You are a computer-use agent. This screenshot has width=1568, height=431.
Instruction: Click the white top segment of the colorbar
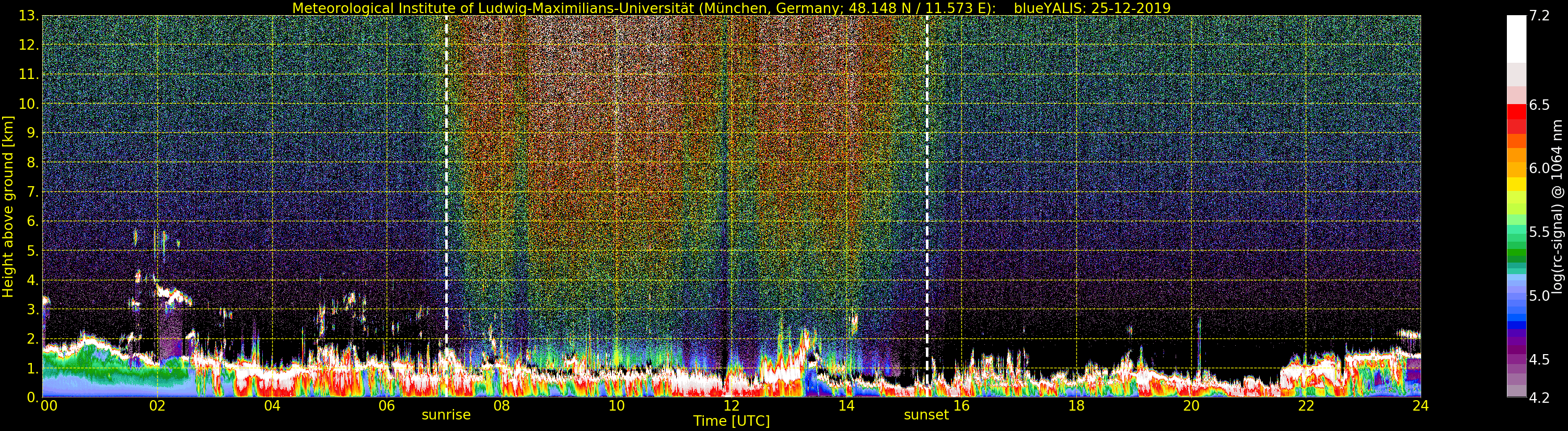pos(1516,39)
